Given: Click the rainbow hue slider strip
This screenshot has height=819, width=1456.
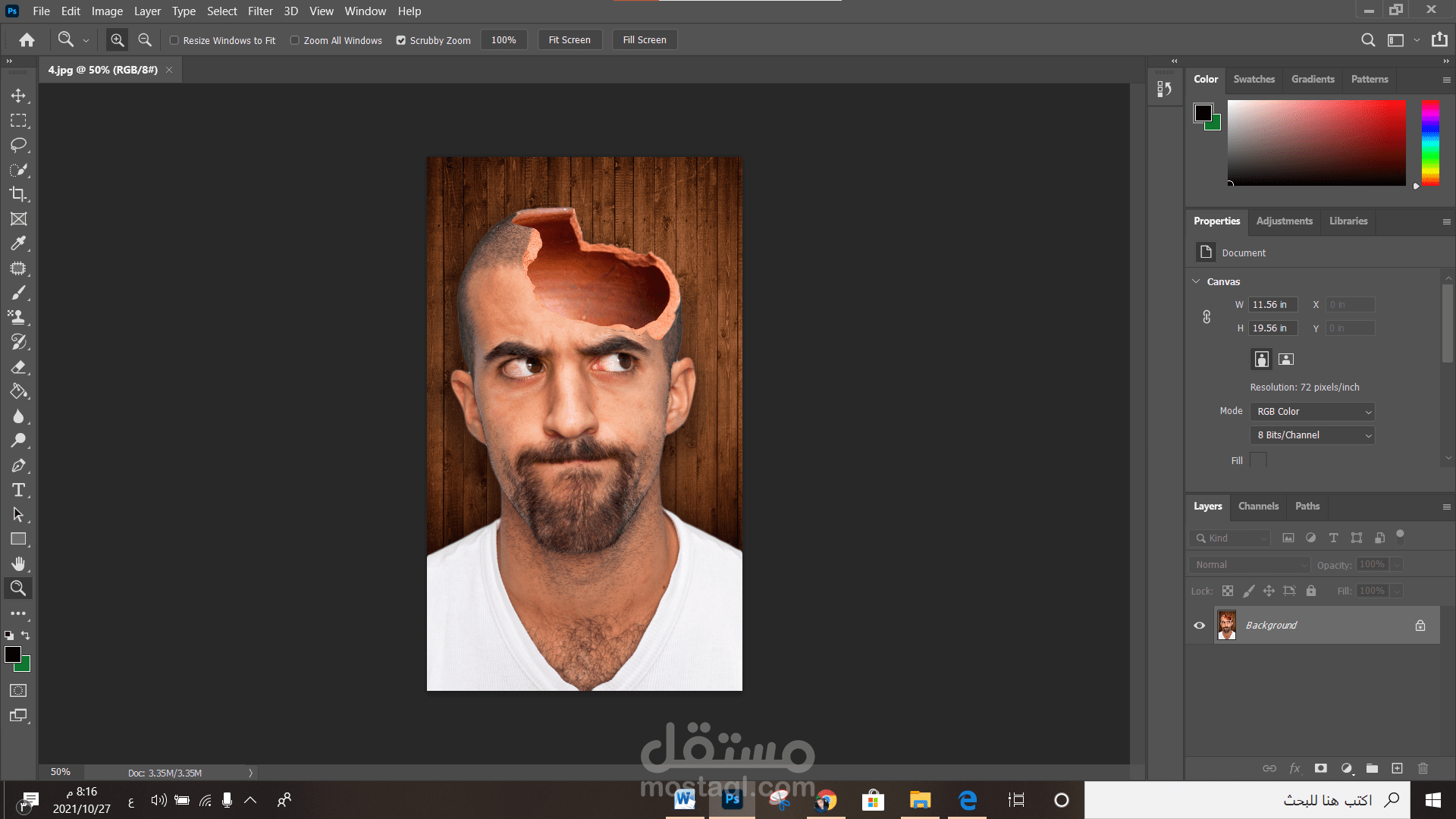Looking at the screenshot, I should point(1430,143).
